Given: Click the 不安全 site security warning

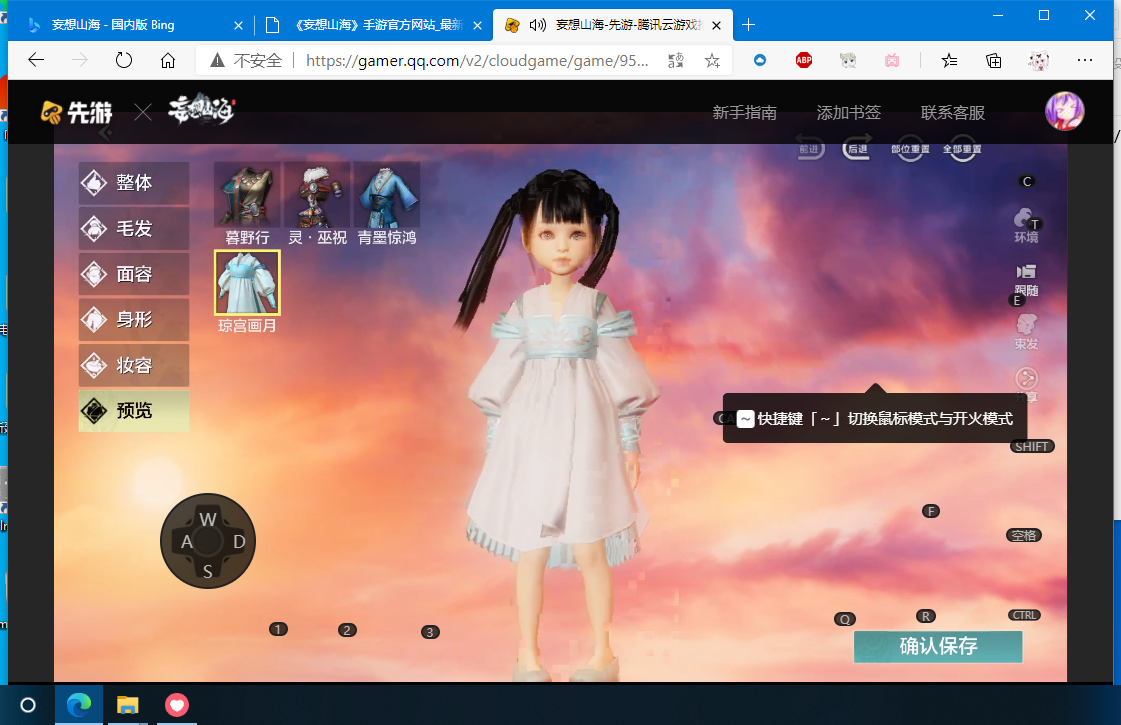Looking at the screenshot, I should pyautogui.click(x=246, y=61).
